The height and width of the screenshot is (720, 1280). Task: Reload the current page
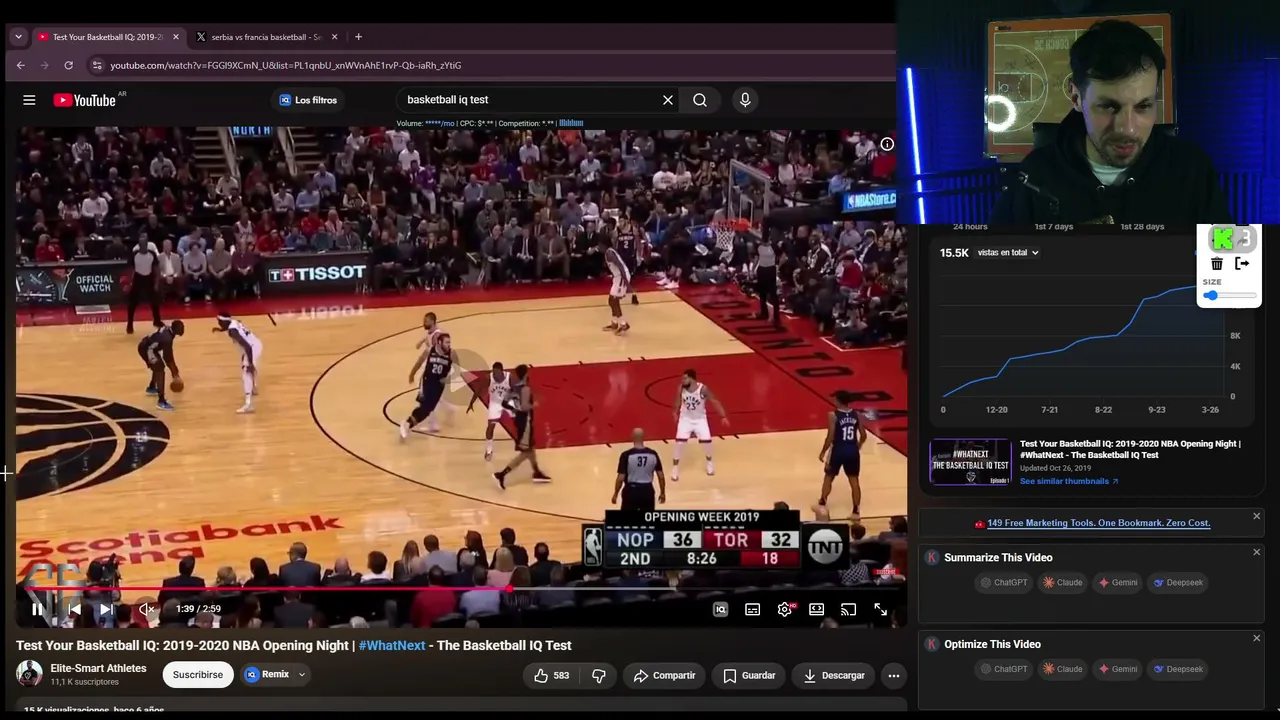click(68, 65)
